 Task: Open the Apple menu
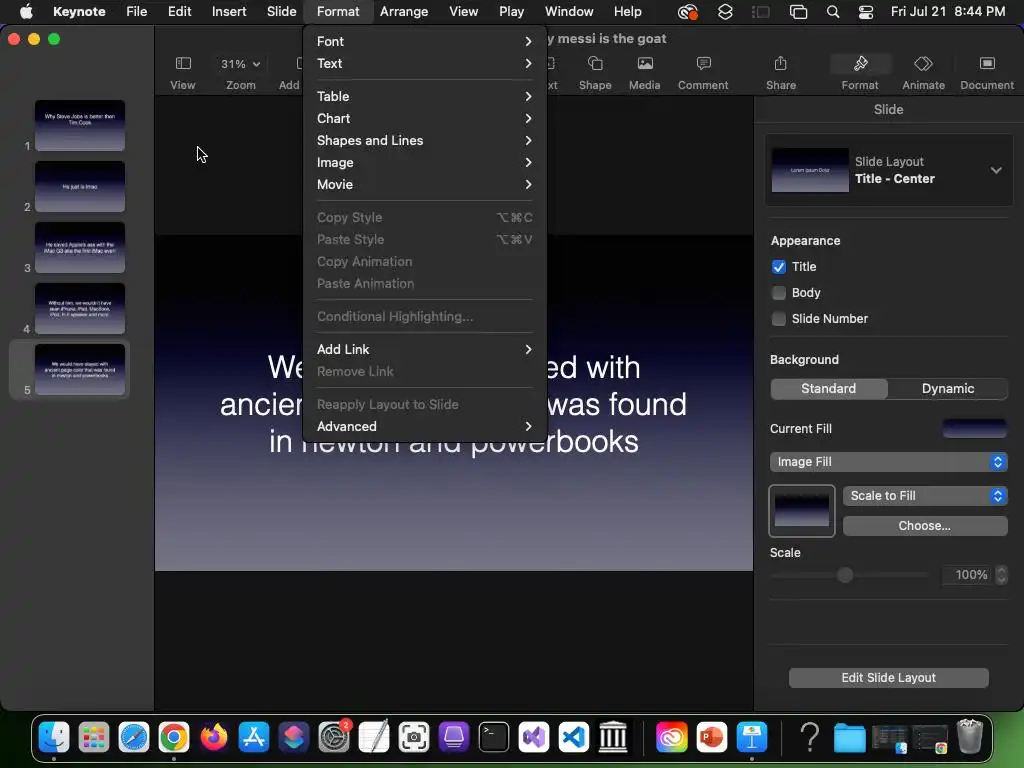tap(26, 12)
